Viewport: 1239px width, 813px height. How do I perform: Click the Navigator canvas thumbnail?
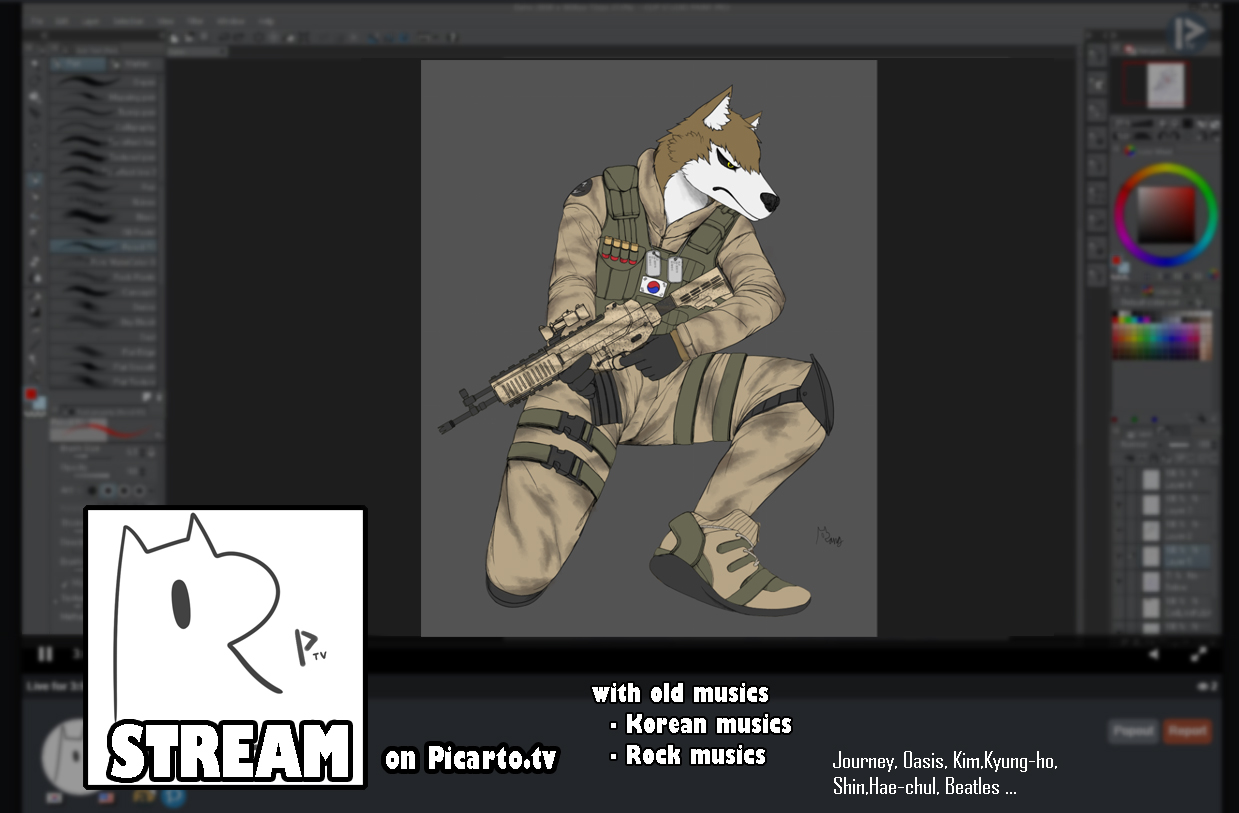pos(1166,85)
